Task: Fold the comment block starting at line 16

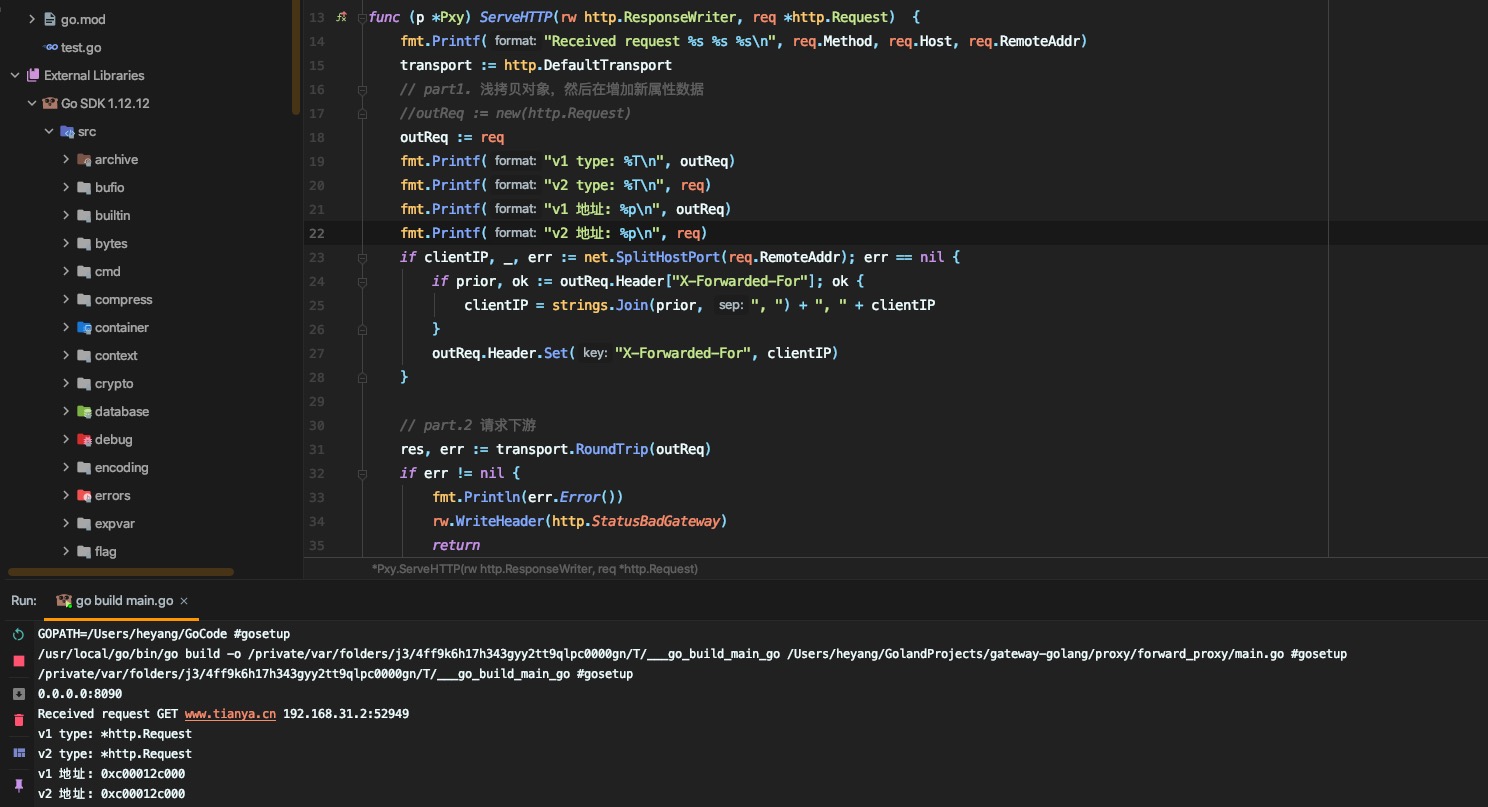Action: click(x=363, y=89)
